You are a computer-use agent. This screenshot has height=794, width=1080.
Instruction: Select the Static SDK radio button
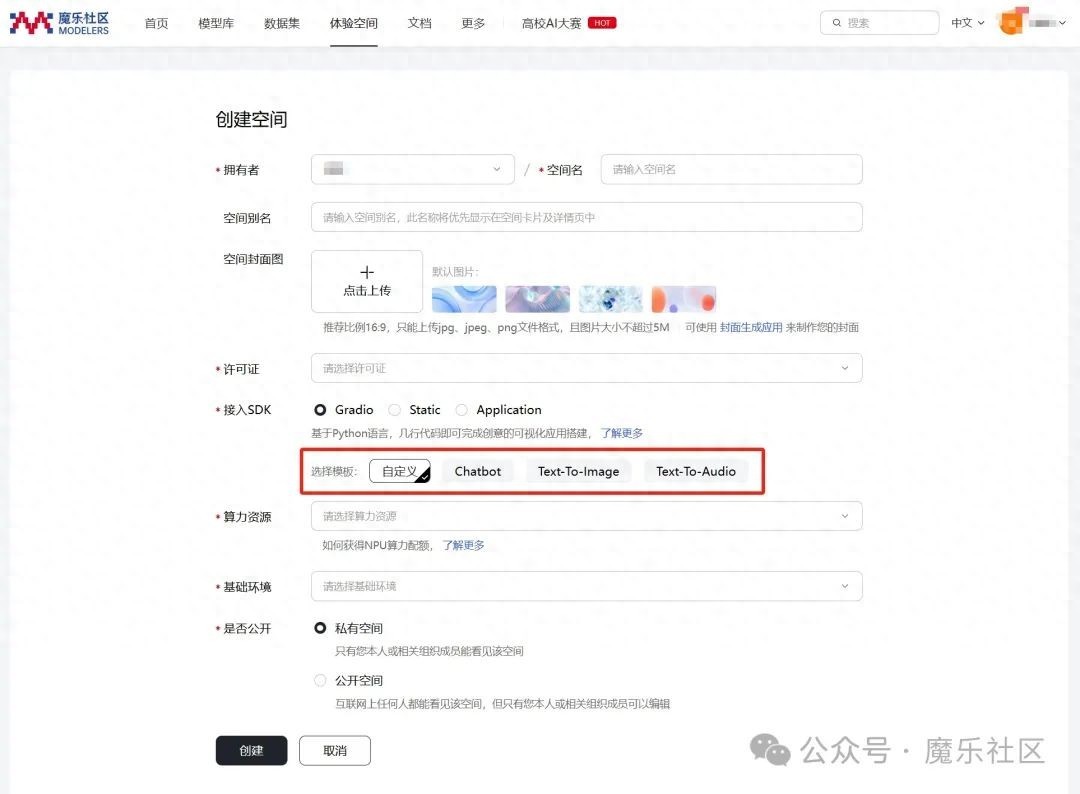(394, 410)
